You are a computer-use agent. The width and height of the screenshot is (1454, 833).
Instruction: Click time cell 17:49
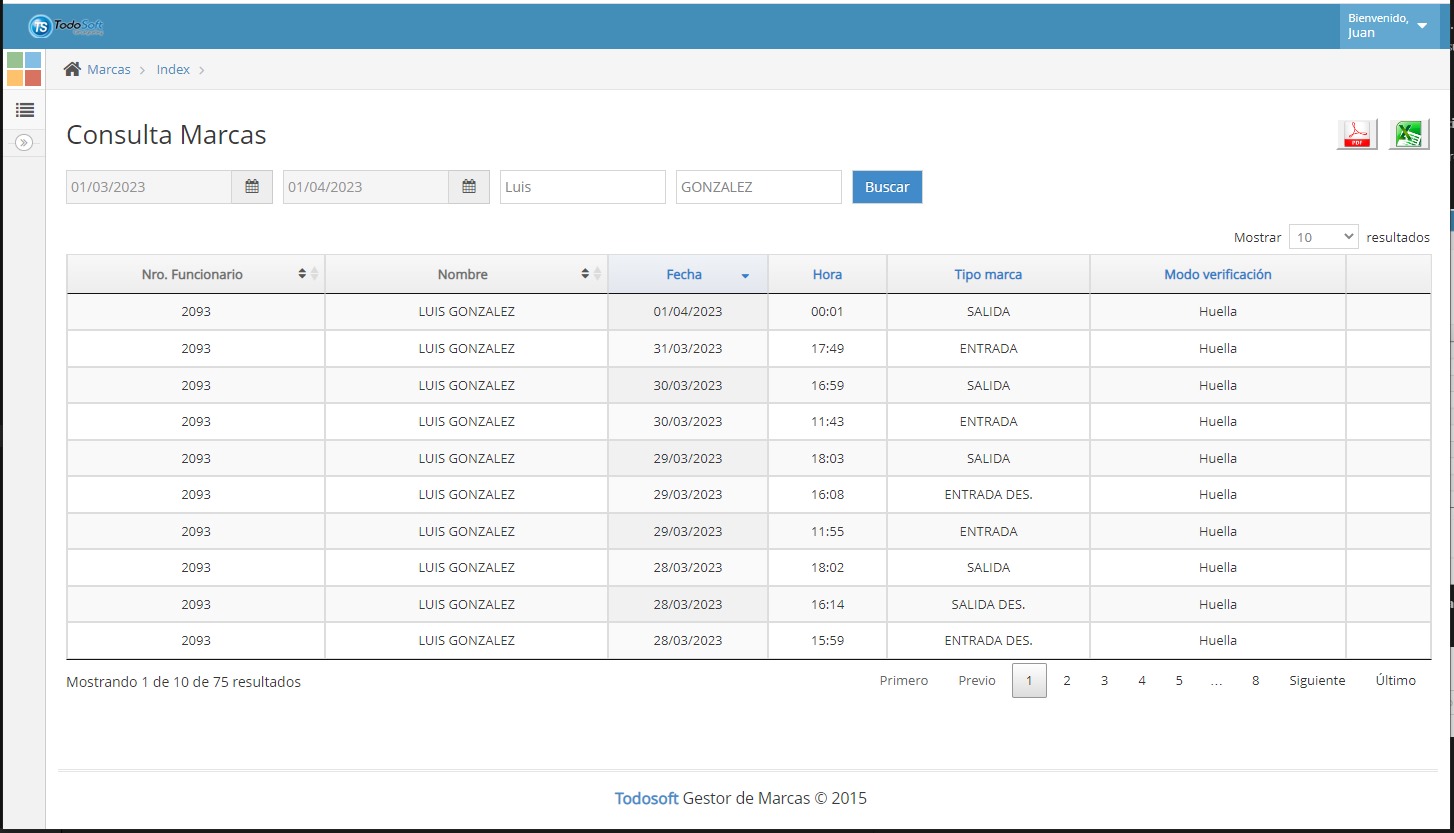pos(827,349)
